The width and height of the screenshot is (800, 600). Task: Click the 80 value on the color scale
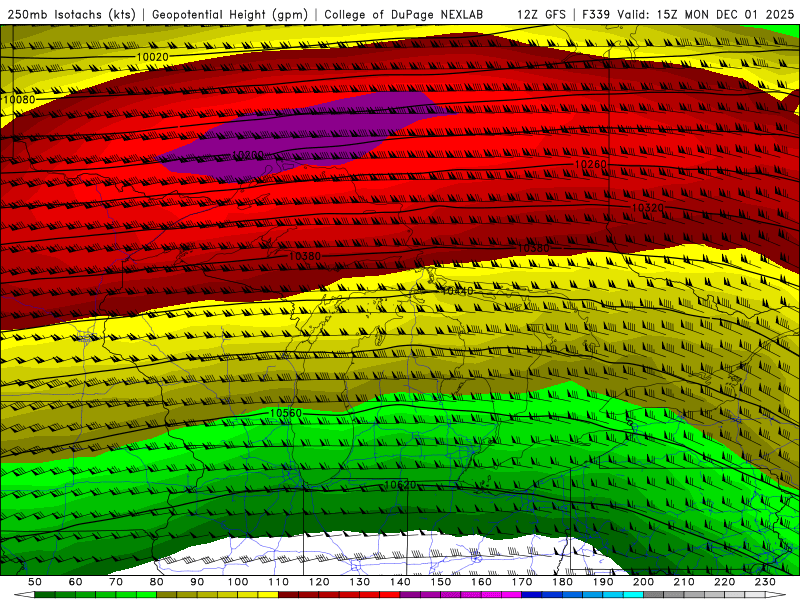(x=157, y=582)
